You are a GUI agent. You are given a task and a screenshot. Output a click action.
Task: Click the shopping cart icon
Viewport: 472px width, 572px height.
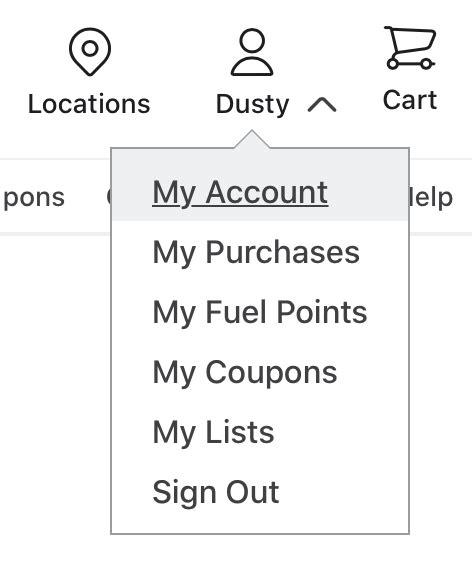click(410, 47)
